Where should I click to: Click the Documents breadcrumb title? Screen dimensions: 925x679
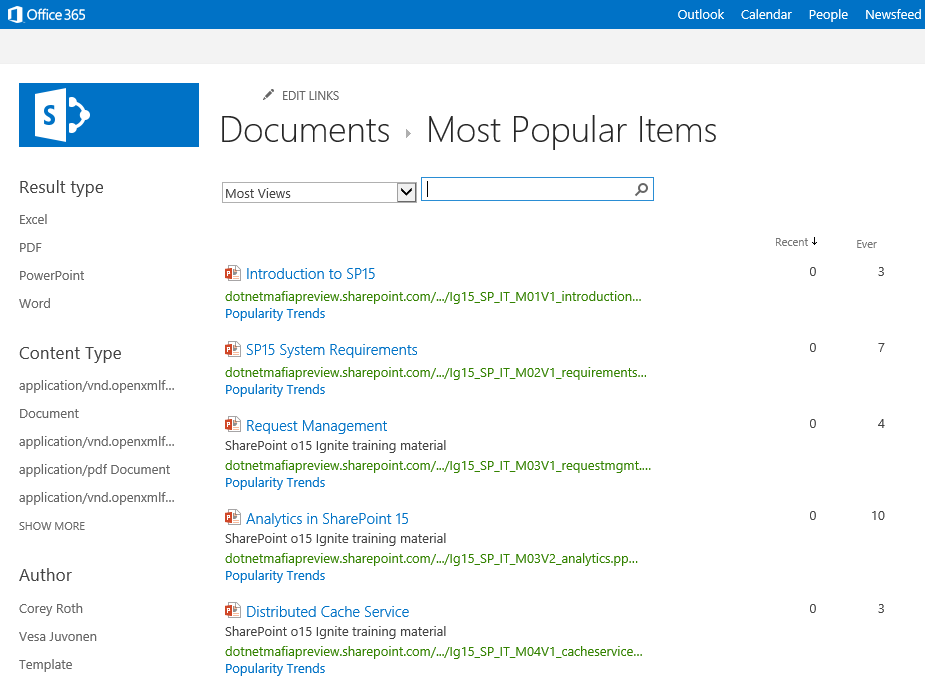tap(305, 130)
